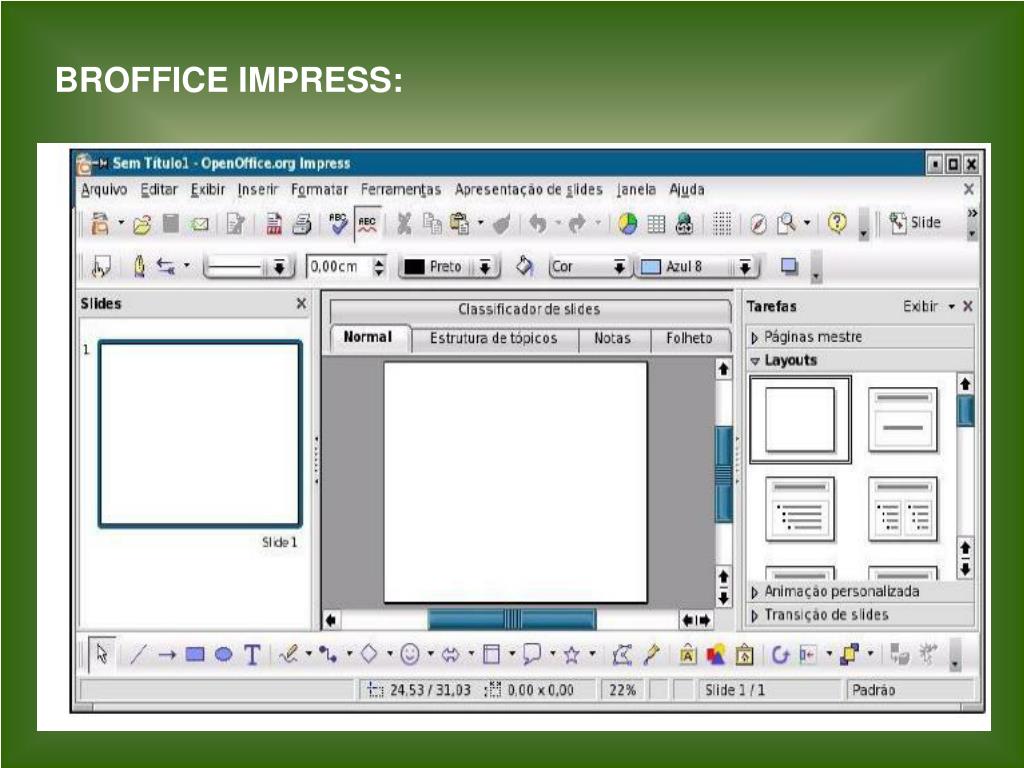
Task: Toggle AutoSpellcheck ABC wavy underline icon
Action: [368, 225]
